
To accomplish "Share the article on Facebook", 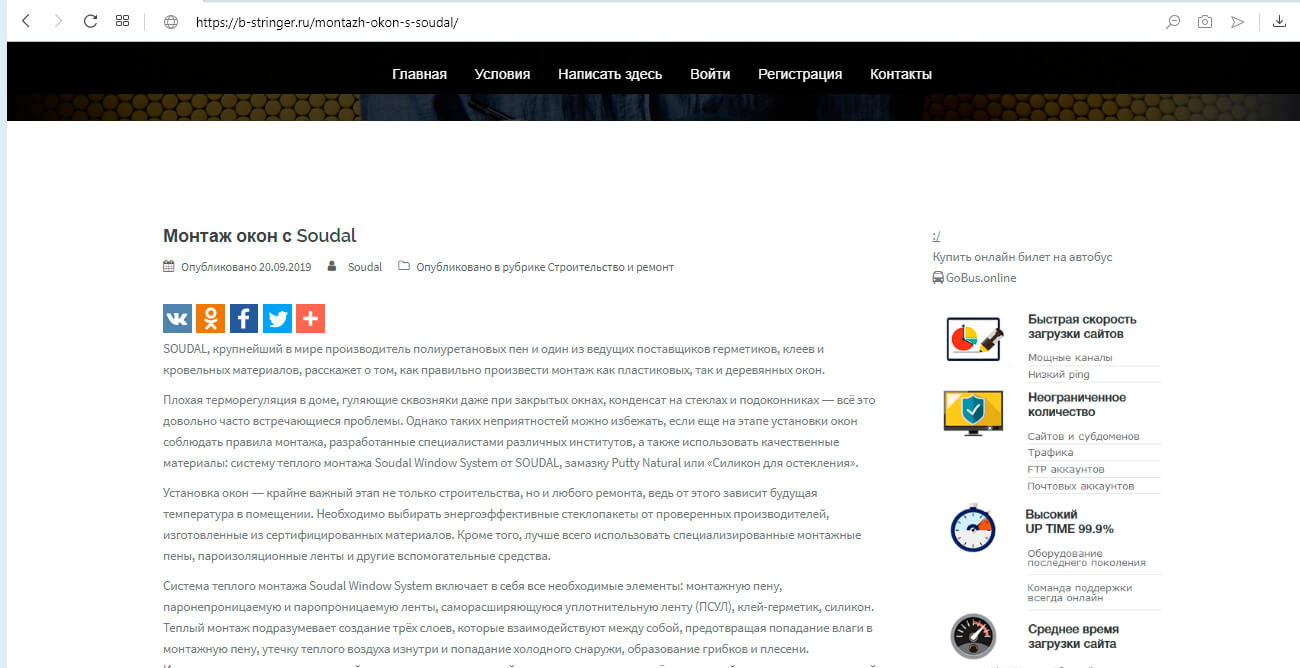I will click(x=244, y=319).
